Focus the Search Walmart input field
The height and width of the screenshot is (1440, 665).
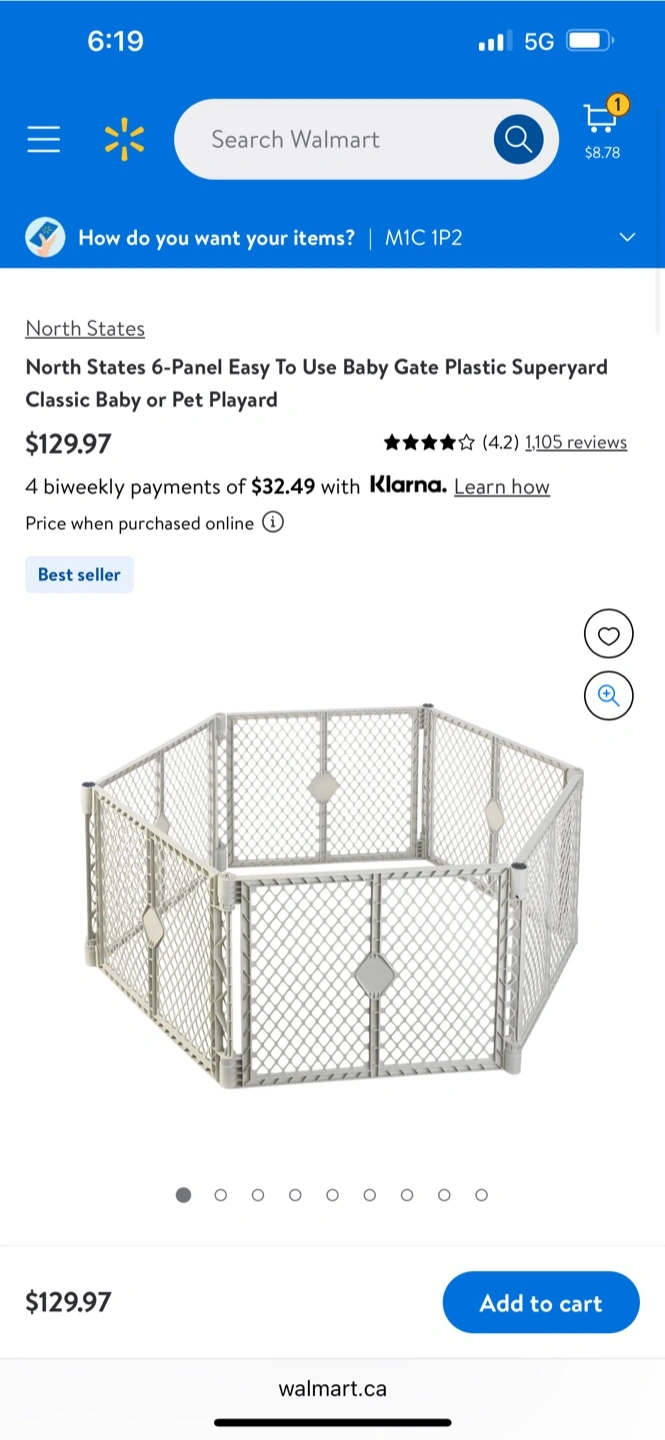click(330, 139)
